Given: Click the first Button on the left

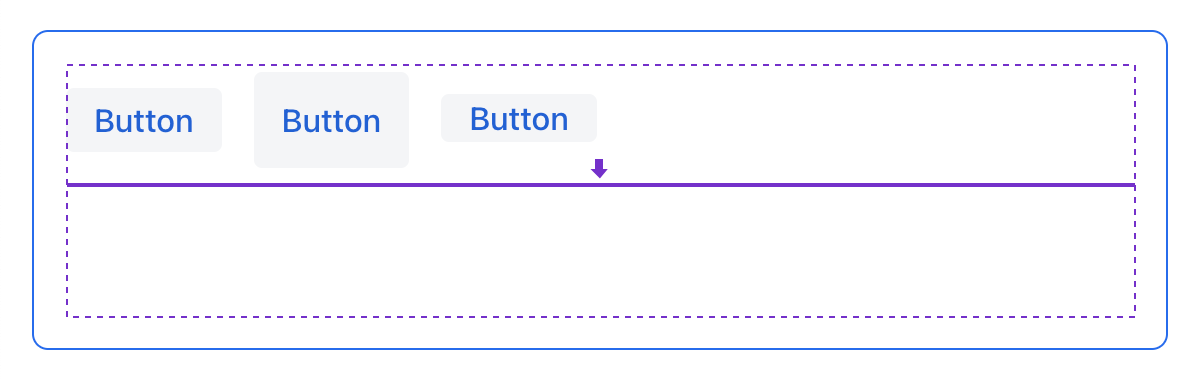Looking at the screenshot, I should pos(144,120).
